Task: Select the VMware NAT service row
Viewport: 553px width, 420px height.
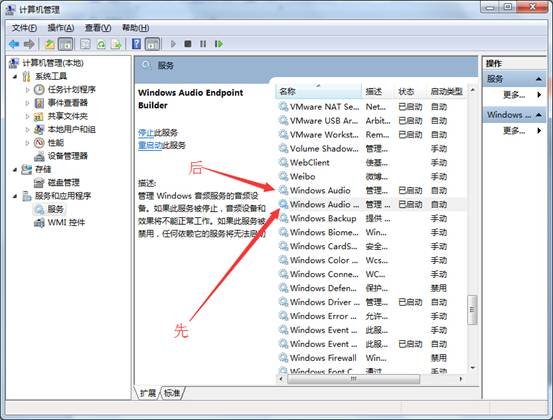Action: click(x=371, y=106)
